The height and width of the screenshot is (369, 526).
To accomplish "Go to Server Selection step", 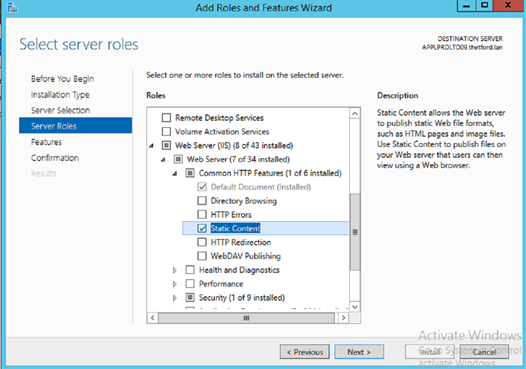I will [x=60, y=110].
